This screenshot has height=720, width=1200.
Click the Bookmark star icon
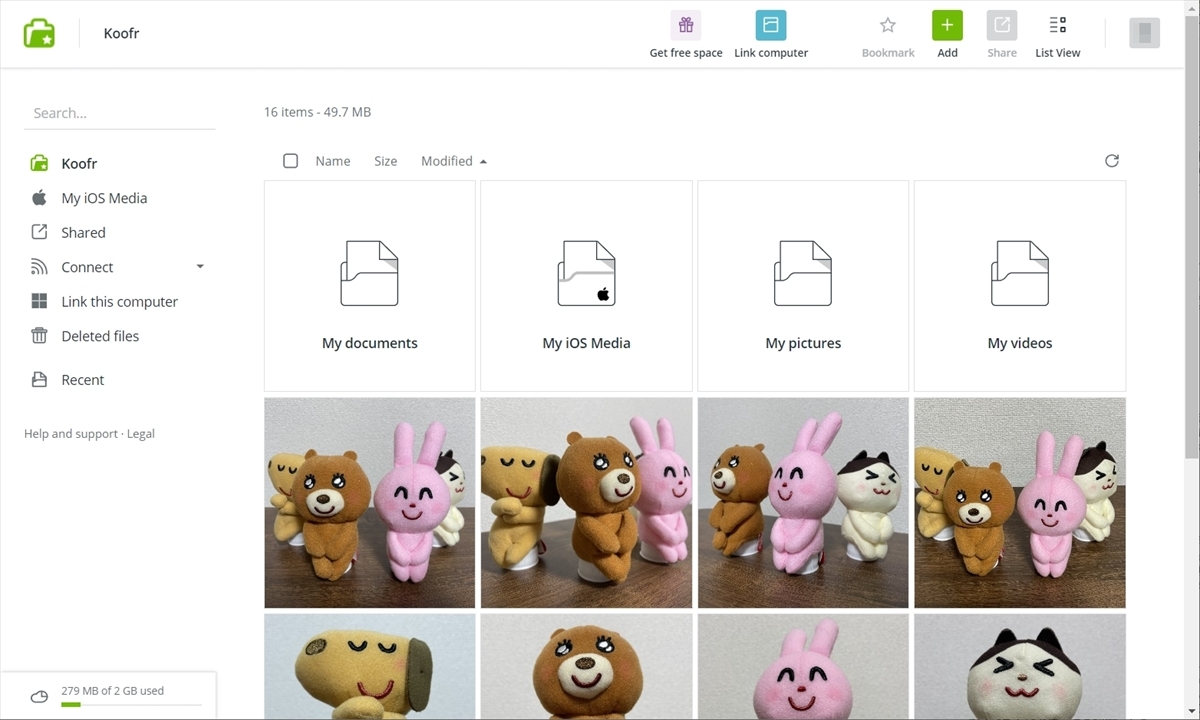[888, 25]
